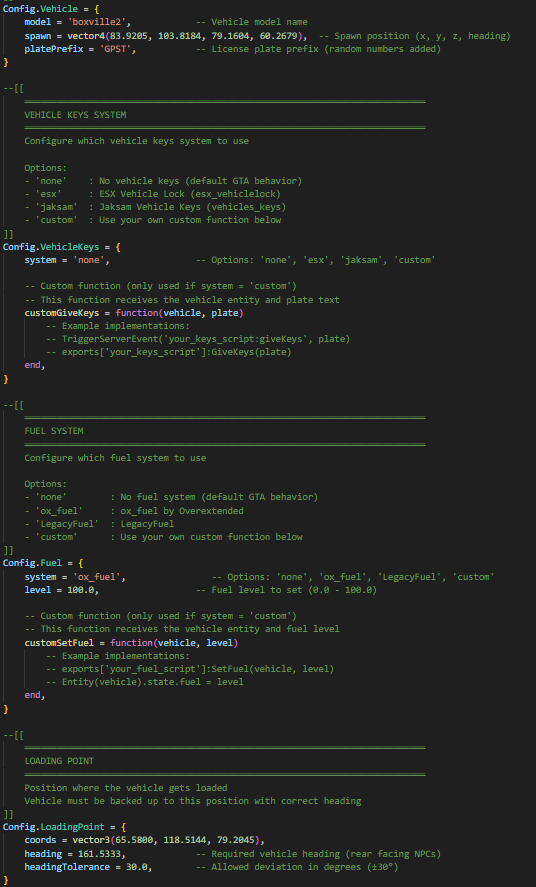
Task: Click the FUEL SYSTEM comment heading
Action: click(x=54, y=431)
